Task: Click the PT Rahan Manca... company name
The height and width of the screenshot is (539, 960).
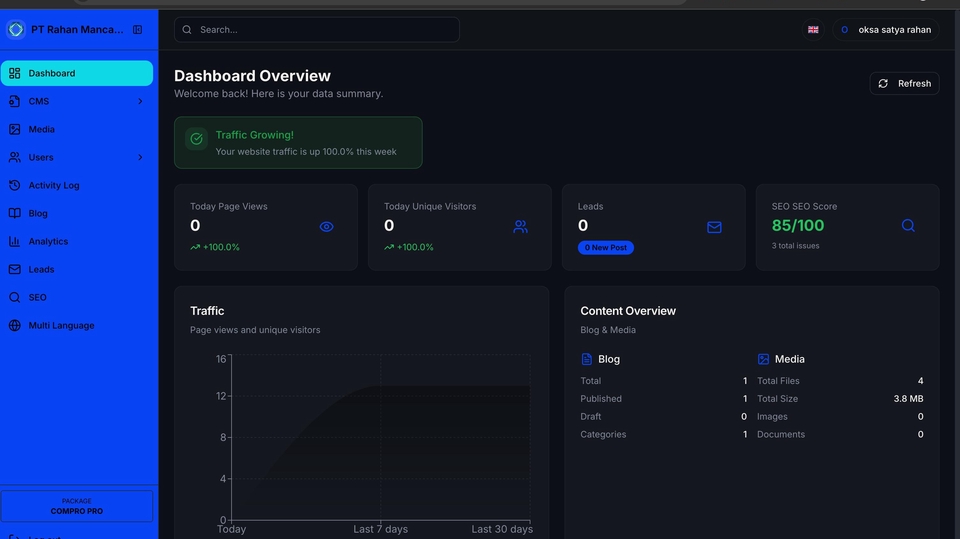Action: 77,29
